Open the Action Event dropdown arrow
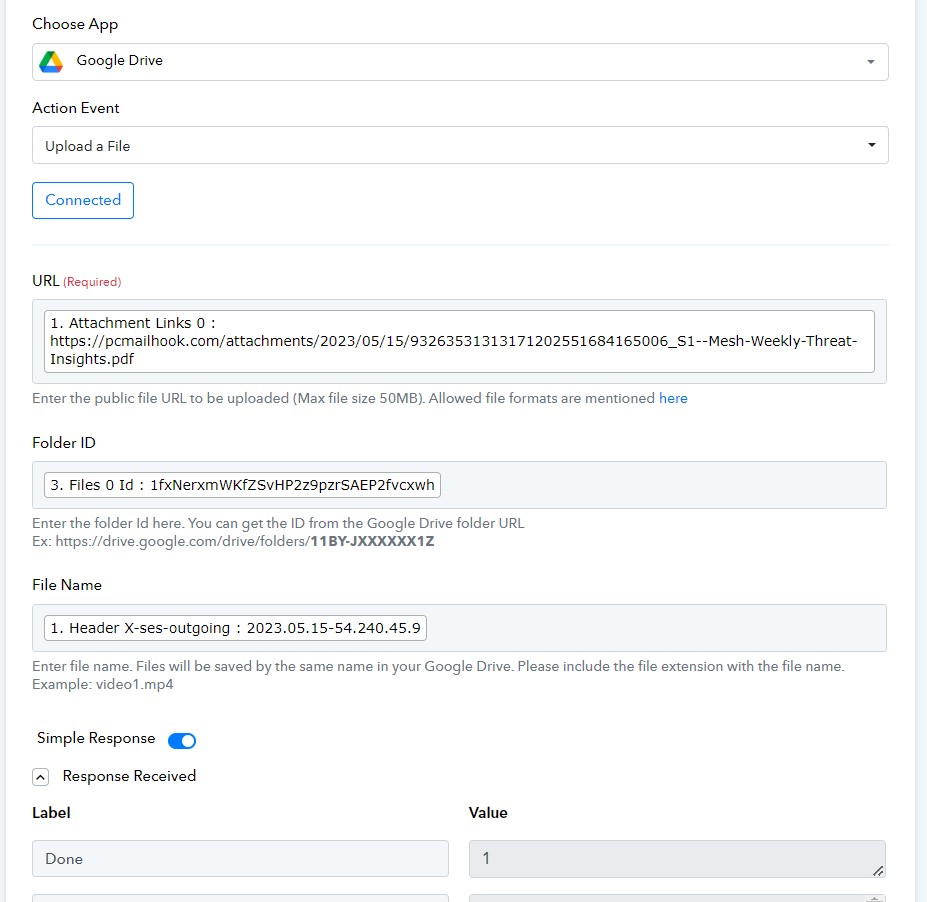 pyautogui.click(x=871, y=145)
